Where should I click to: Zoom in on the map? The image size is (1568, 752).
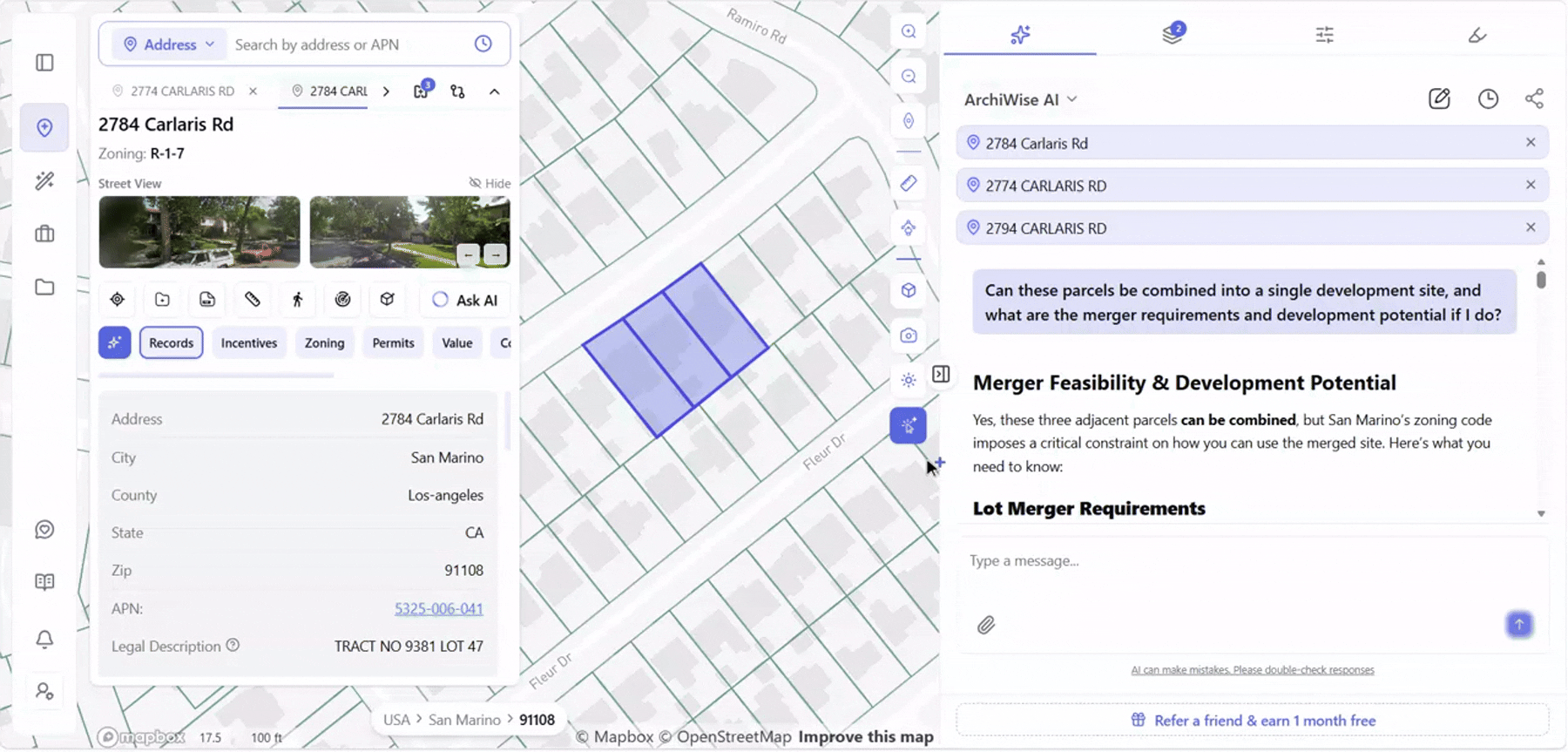[909, 31]
